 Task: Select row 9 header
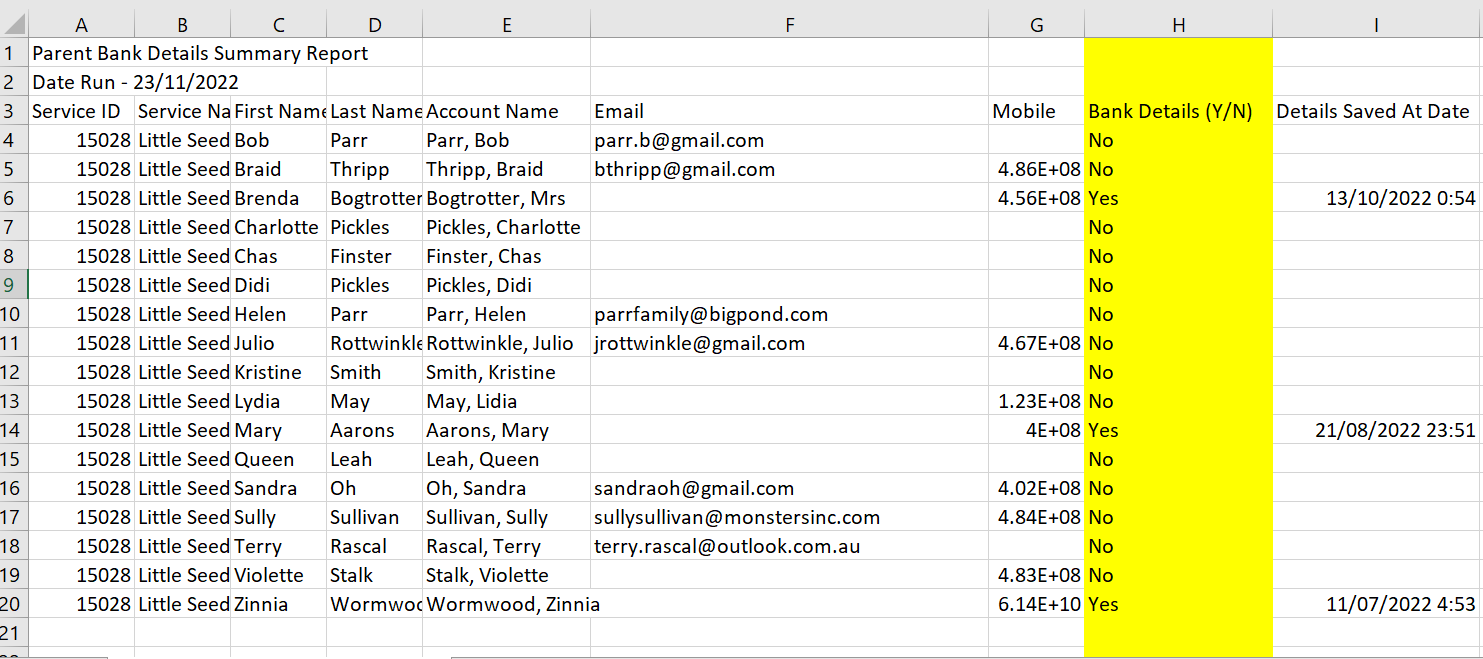point(12,285)
